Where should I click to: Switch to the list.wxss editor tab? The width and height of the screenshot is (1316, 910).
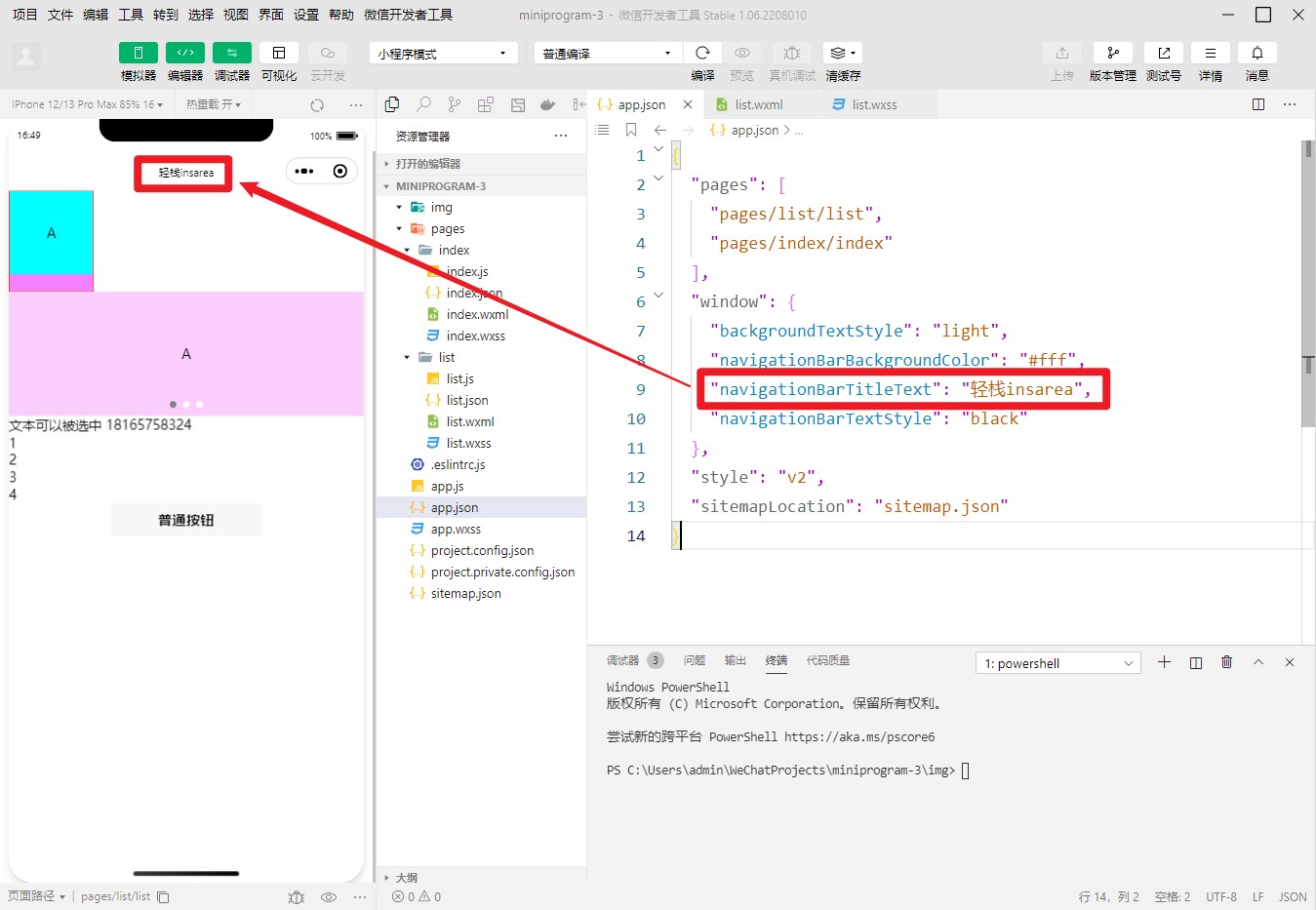(874, 104)
